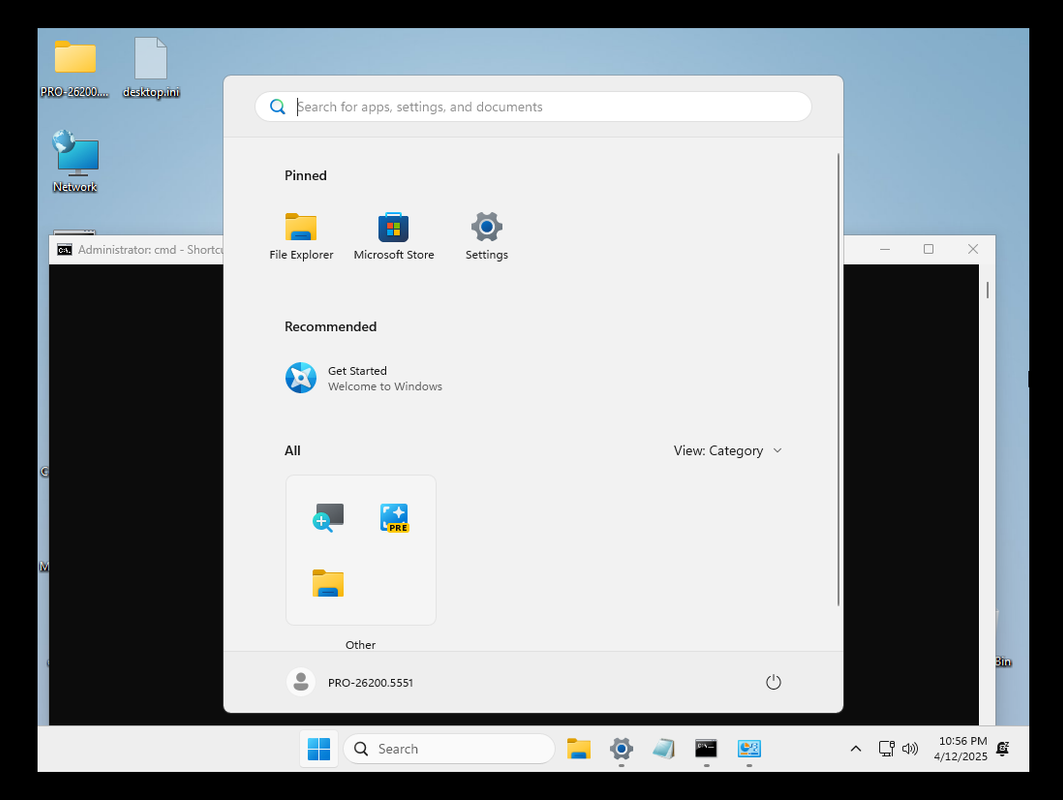
Task: Click the network icon in the system tray
Action: point(886,748)
